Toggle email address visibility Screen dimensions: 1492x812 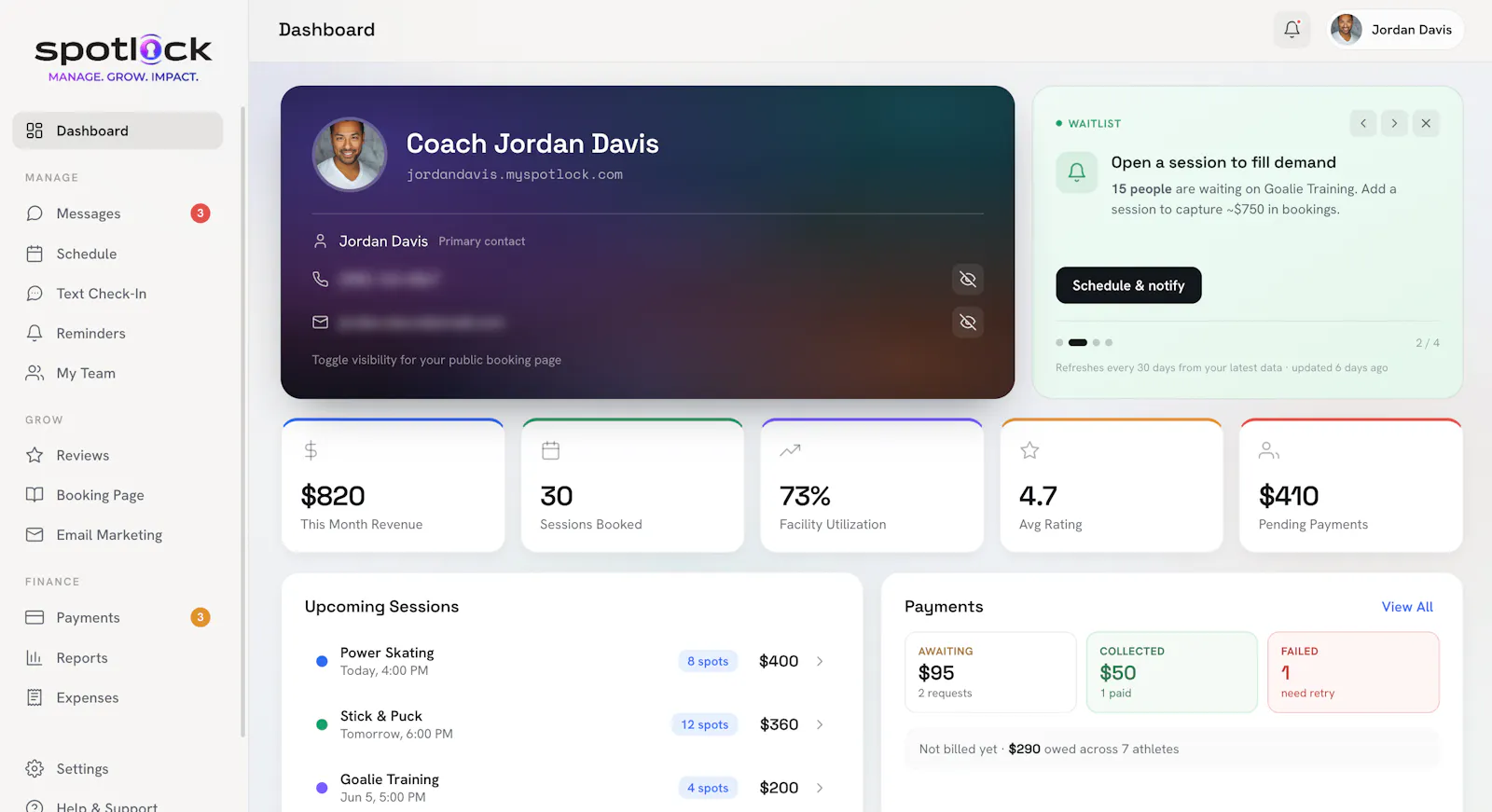click(x=968, y=322)
